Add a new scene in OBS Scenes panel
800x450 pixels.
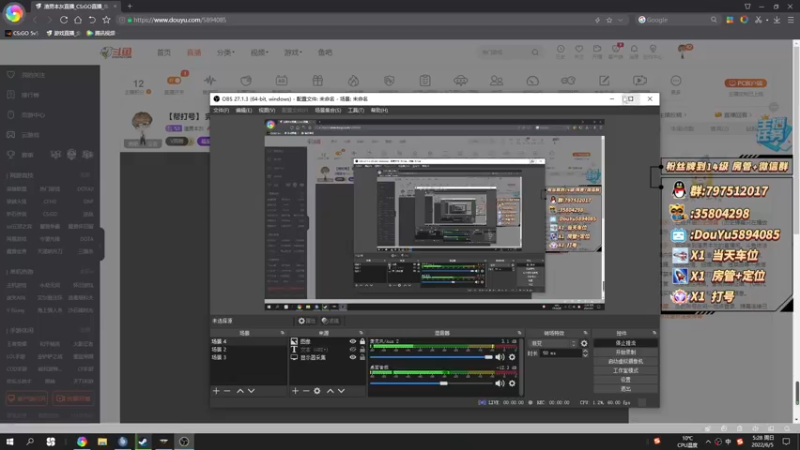[x=216, y=391]
